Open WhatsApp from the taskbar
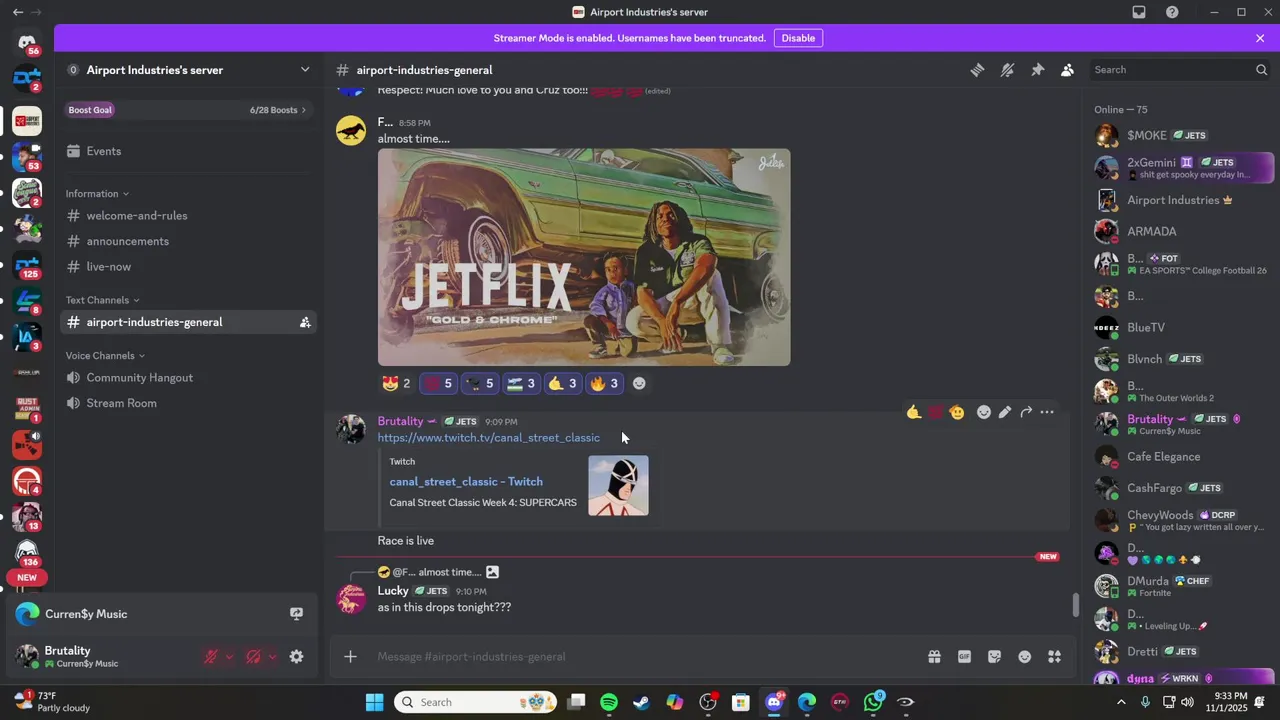The image size is (1280, 720). [873, 702]
